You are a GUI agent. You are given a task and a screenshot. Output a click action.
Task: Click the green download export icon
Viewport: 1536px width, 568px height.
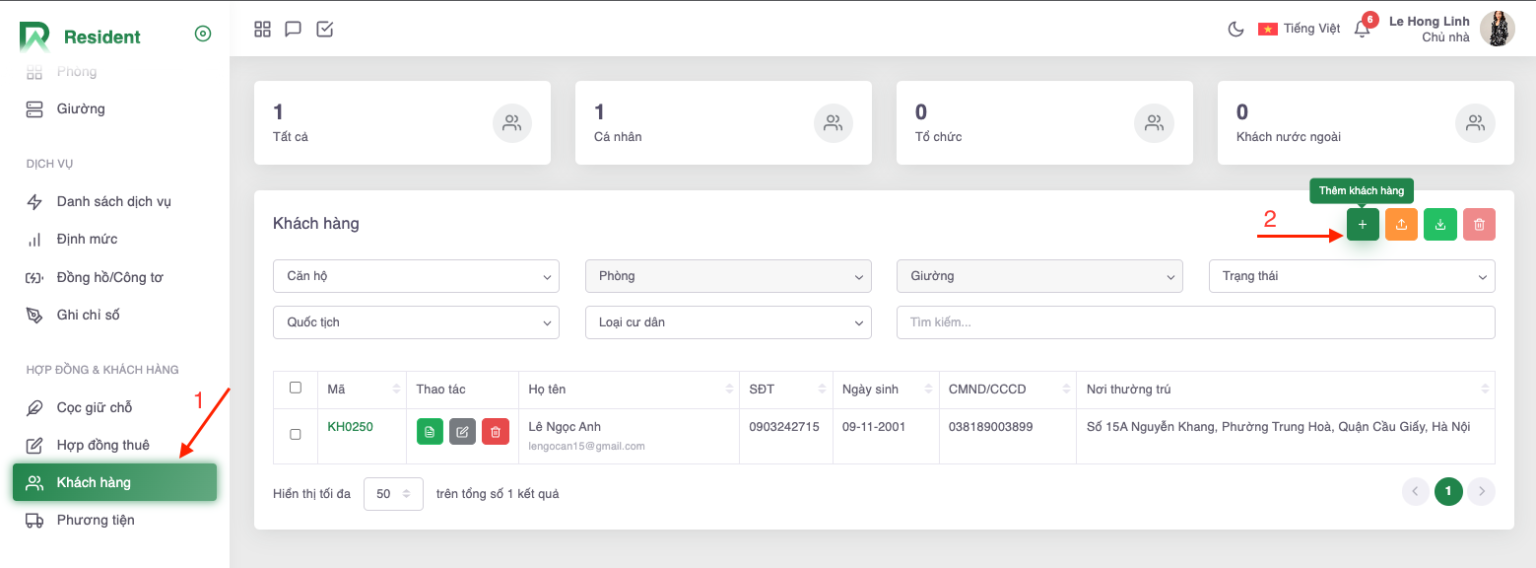coord(1440,225)
